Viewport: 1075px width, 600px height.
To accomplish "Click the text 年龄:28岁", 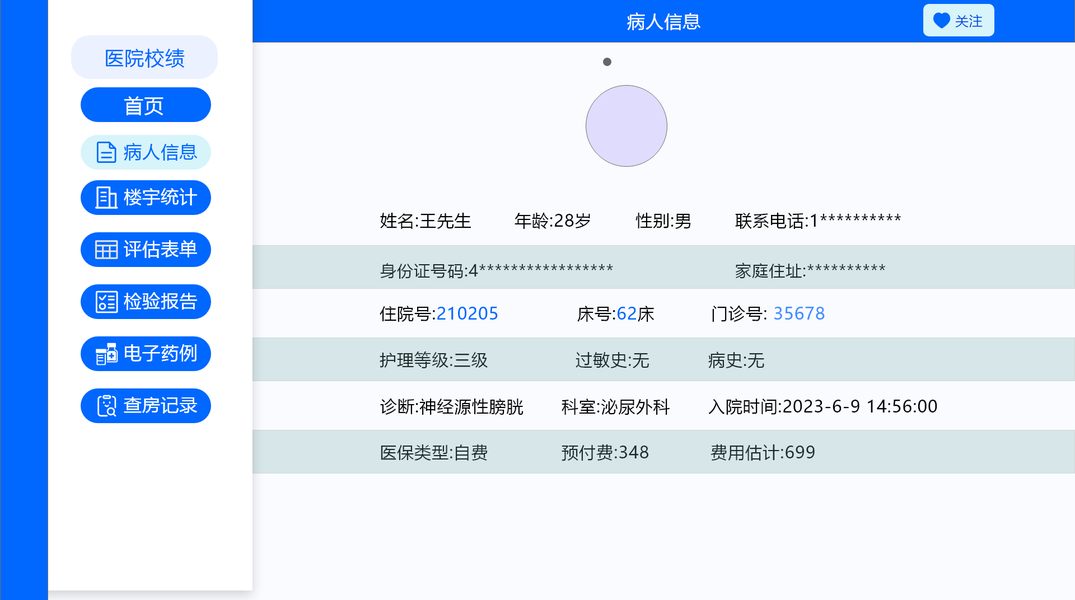I will click(x=553, y=221).
